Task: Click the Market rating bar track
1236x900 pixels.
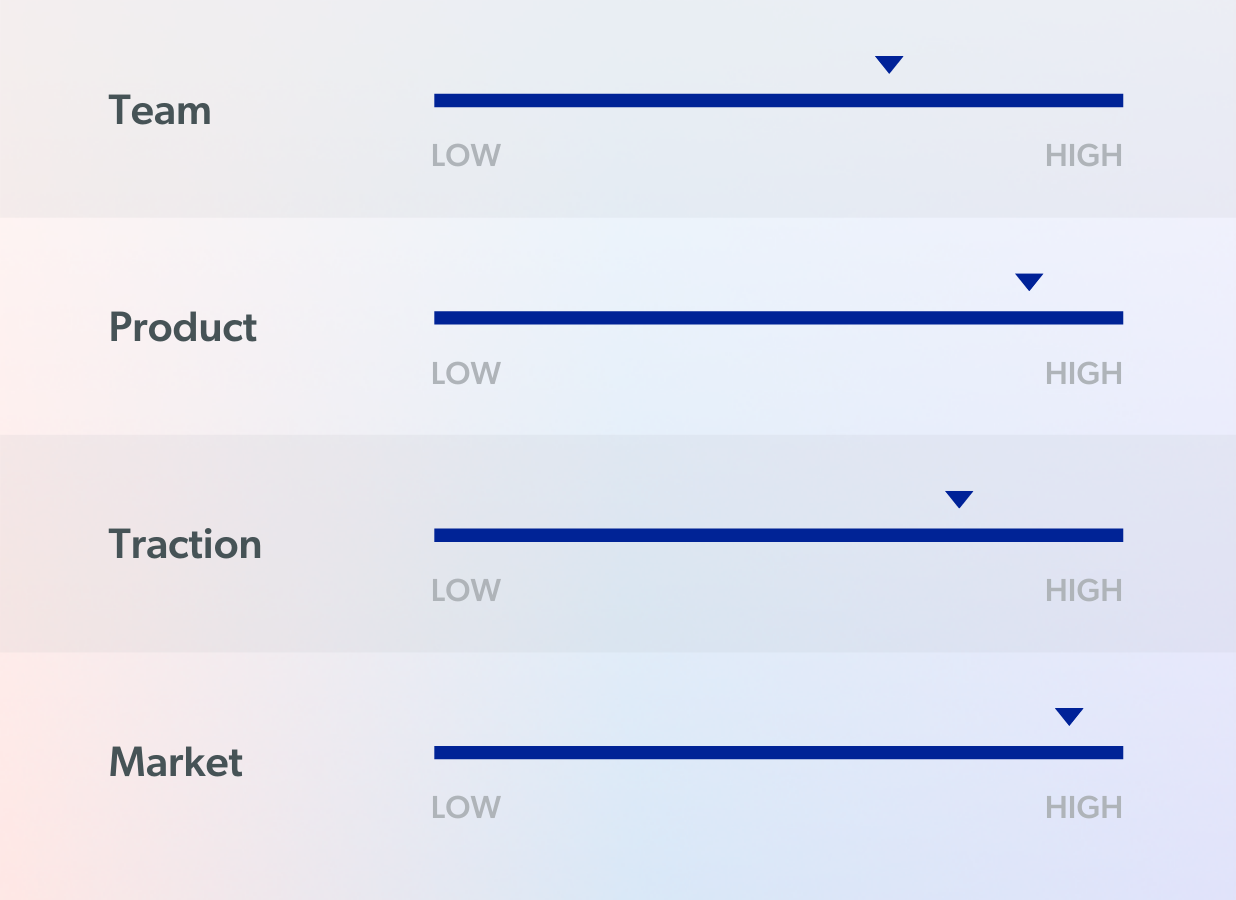Action: [x=778, y=752]
